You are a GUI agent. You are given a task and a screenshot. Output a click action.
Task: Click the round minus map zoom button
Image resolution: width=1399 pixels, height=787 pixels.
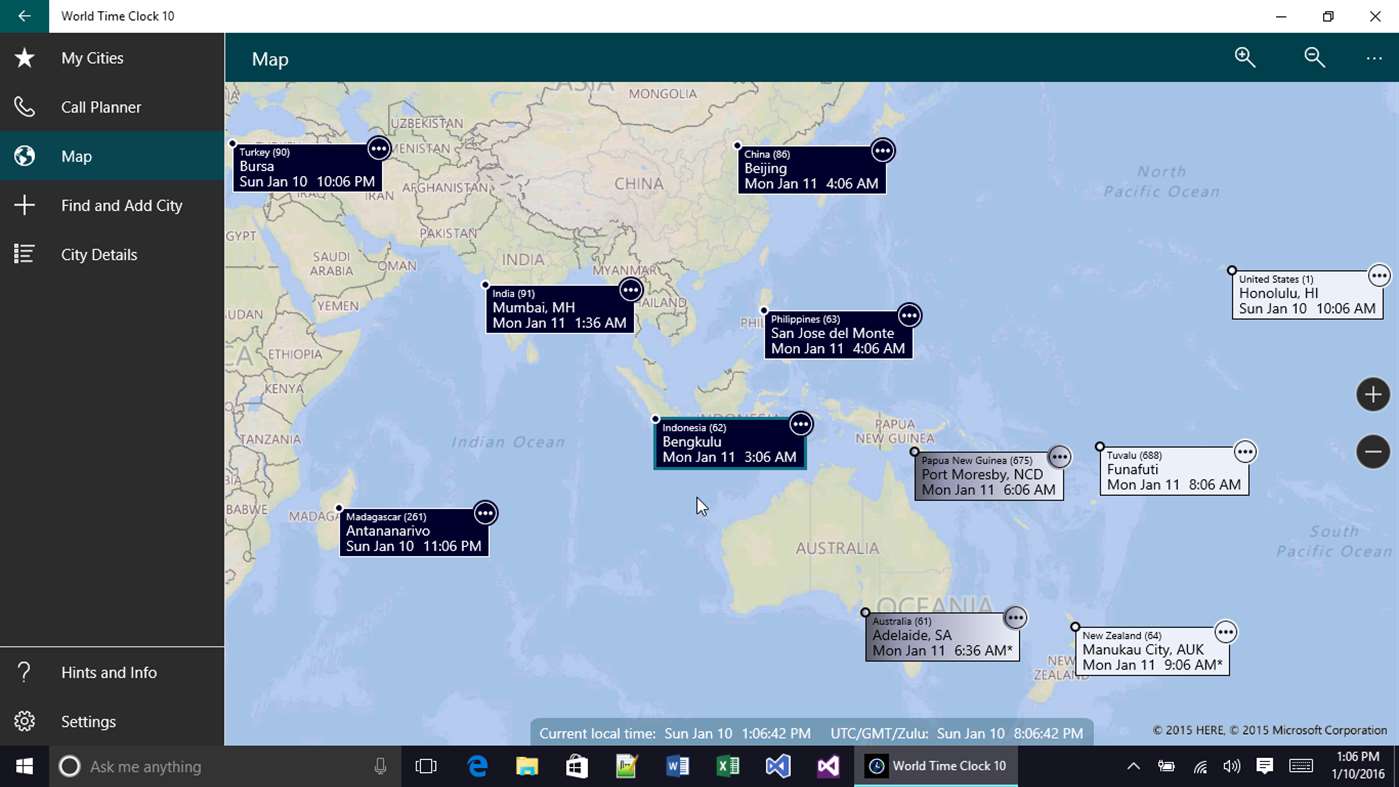click(x=1373, y=451)
